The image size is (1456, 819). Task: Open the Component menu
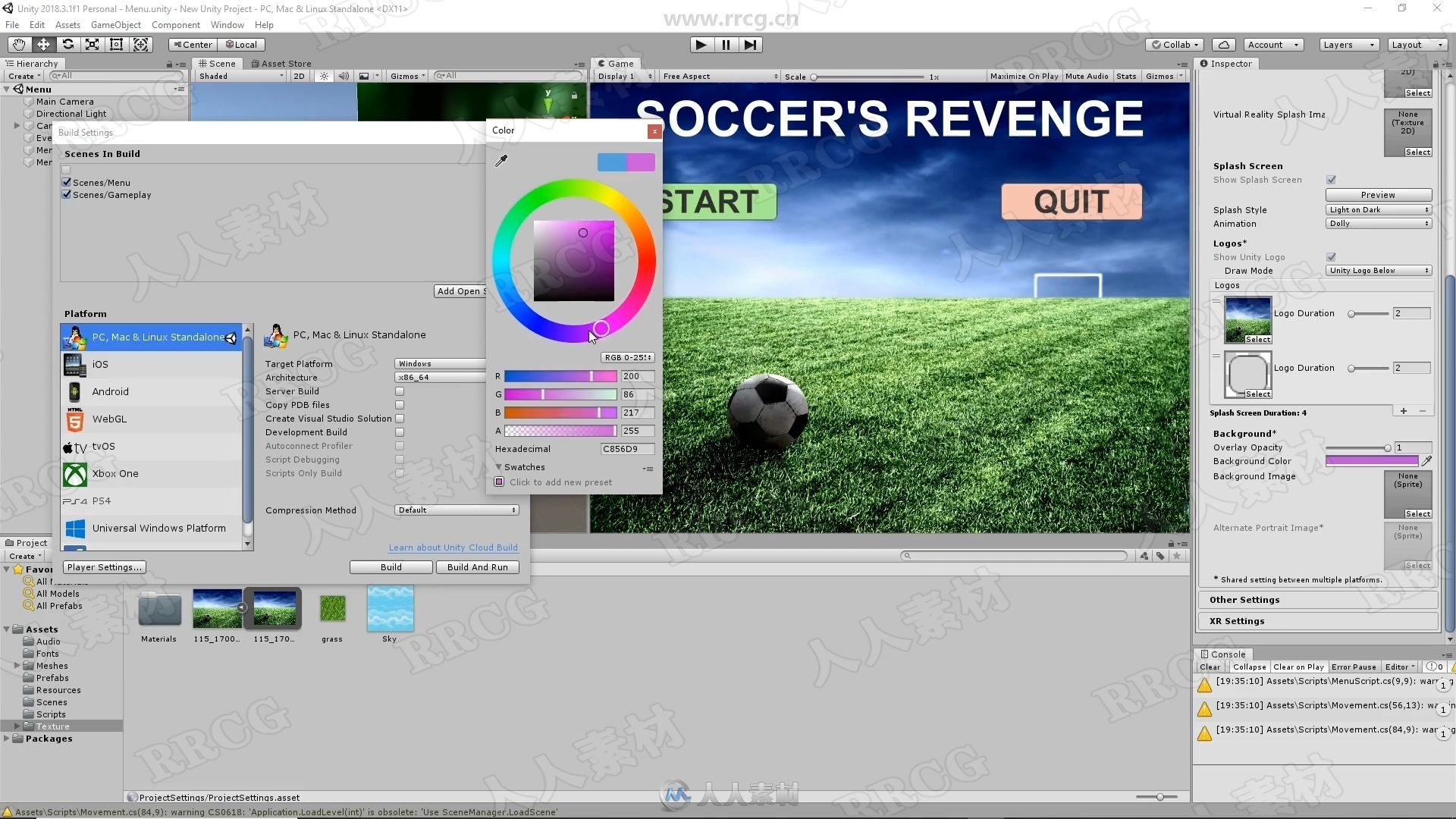[176, 24]
